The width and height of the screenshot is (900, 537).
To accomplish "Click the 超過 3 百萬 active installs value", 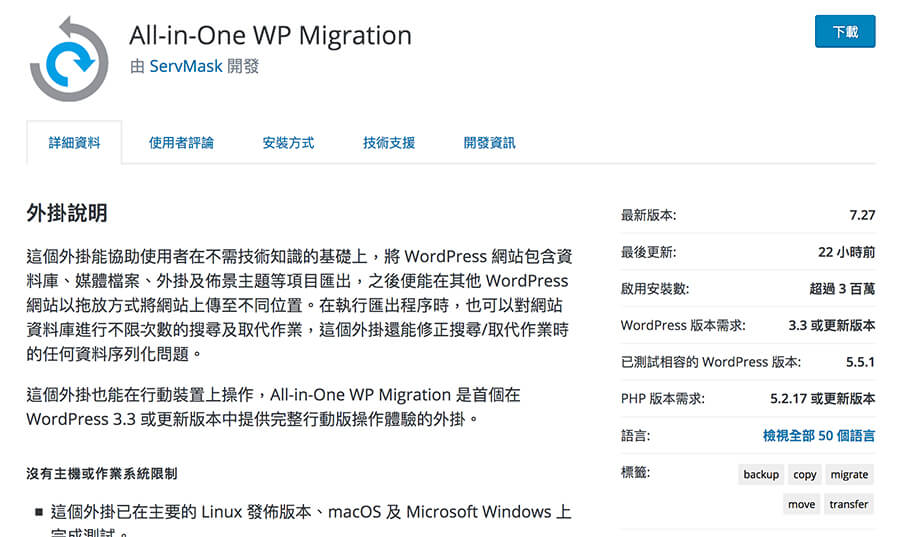I will tap(842, 288).
